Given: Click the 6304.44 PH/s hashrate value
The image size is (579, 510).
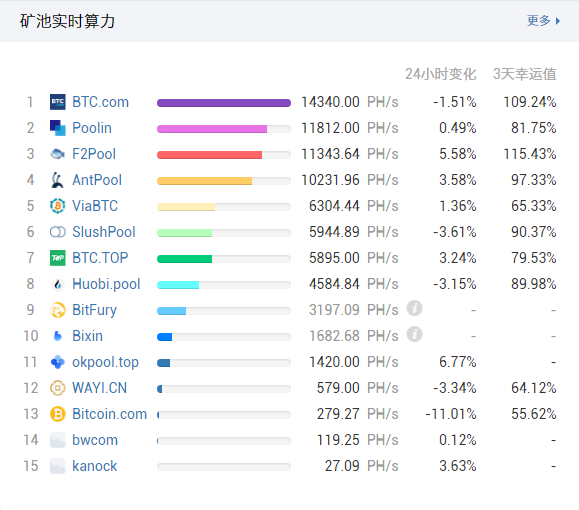Looking at the screenshot, I should pos(354,206).
